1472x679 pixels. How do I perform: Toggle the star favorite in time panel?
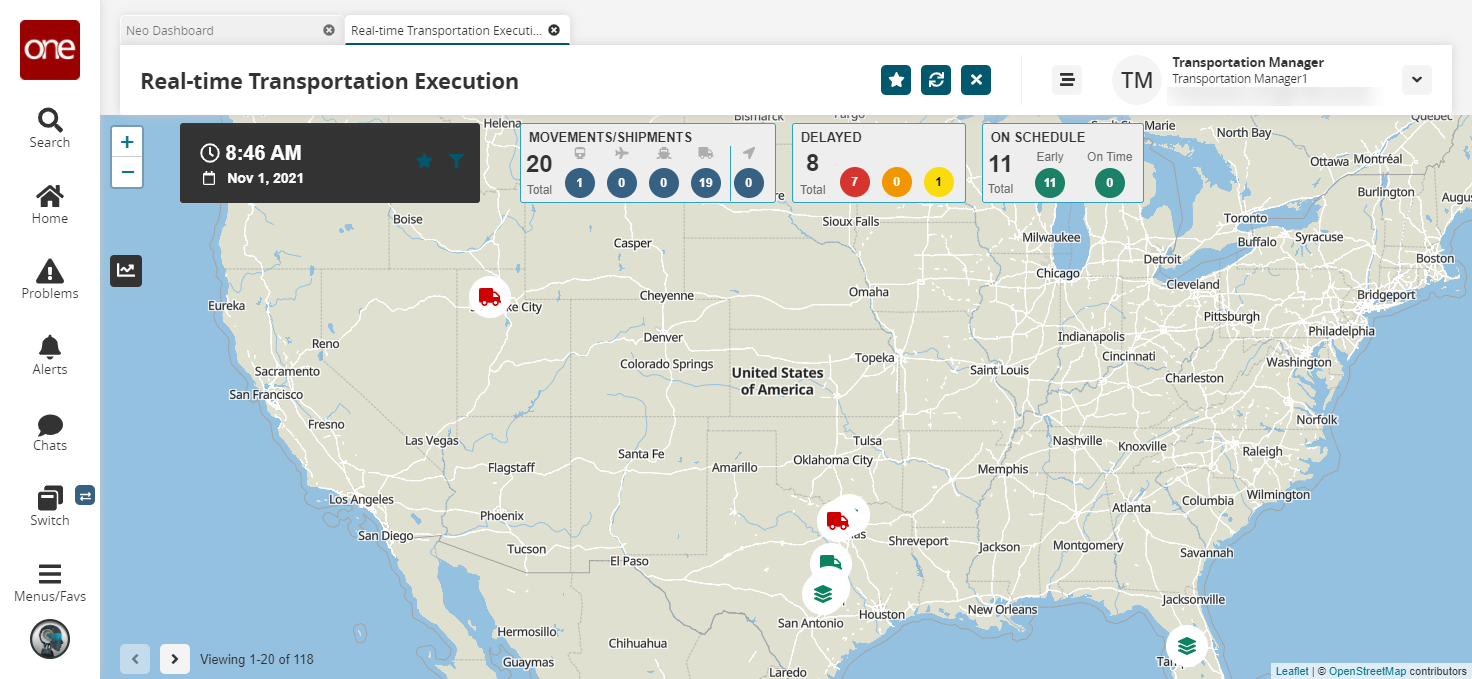point(424,161)
